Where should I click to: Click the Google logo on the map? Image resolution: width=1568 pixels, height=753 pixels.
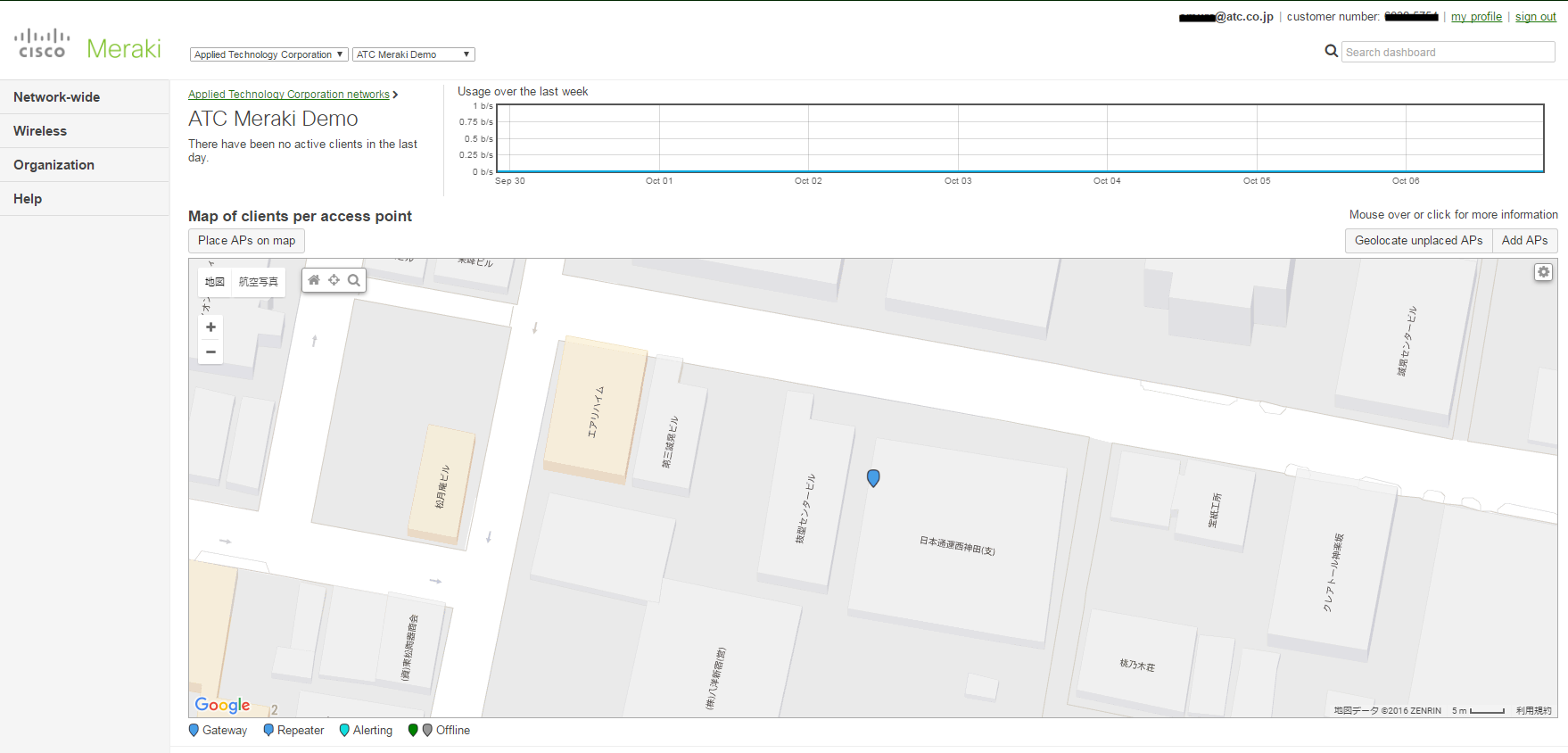pos(223,705)
